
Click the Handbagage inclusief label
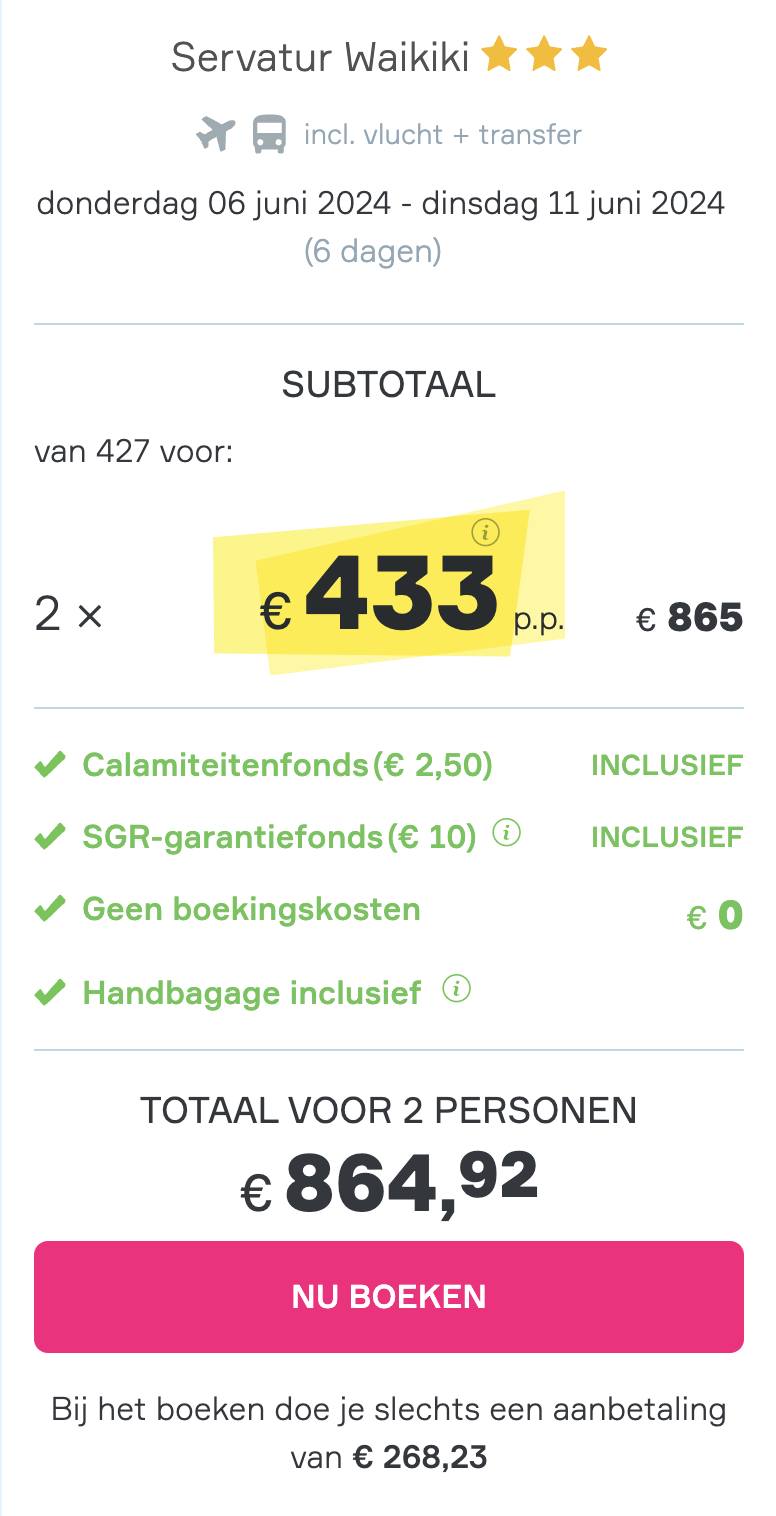(x=252, y=993)
